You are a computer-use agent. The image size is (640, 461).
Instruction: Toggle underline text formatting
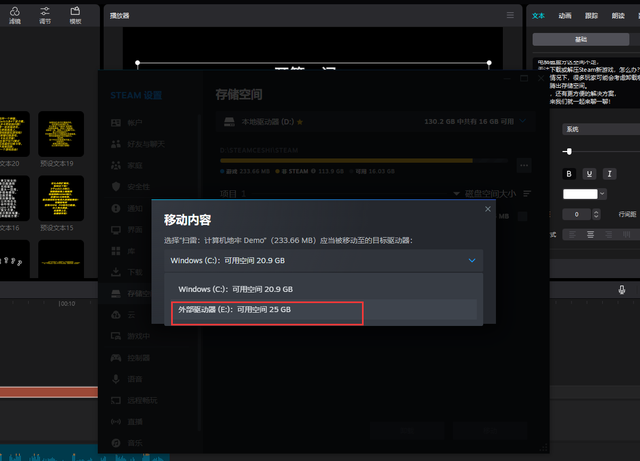[x=589, y=174]
